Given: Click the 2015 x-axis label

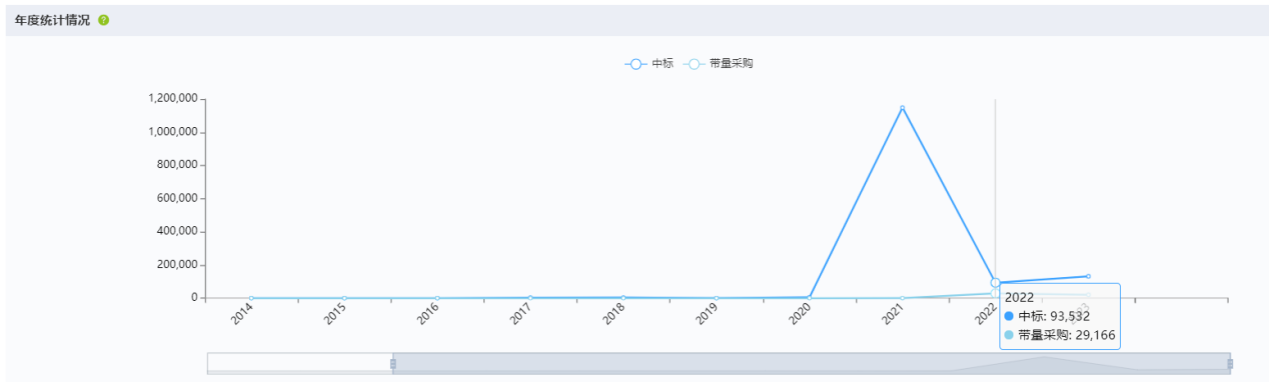Looking at the screenshot, I should point(335,315).
